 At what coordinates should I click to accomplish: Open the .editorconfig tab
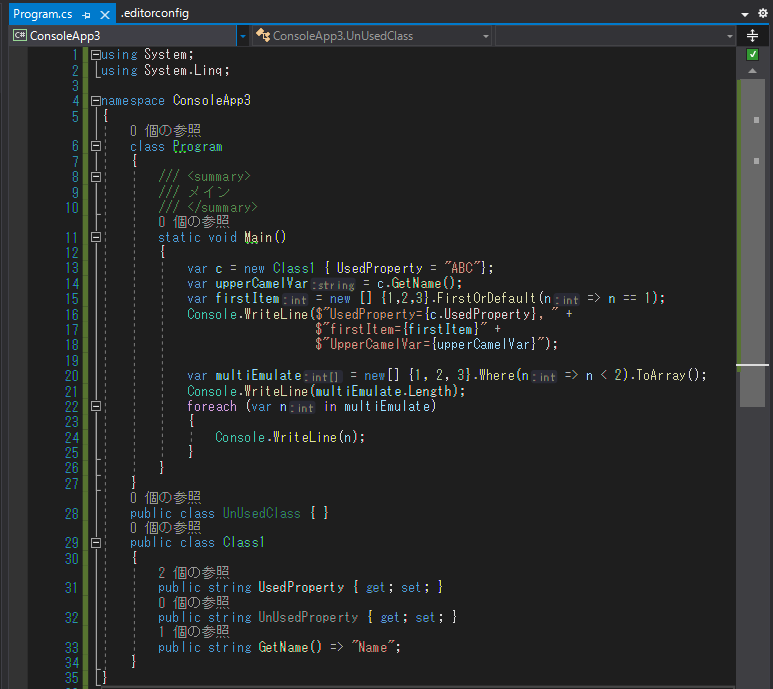point(155,13)
